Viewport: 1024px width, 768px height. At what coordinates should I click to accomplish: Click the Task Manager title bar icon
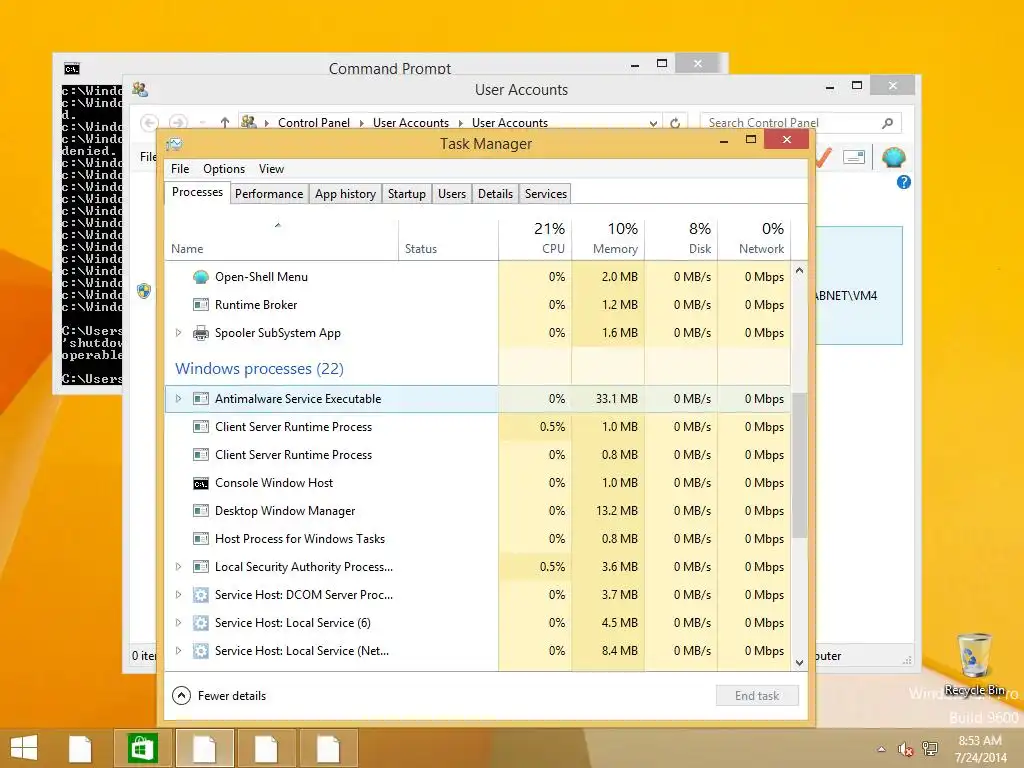174,144
